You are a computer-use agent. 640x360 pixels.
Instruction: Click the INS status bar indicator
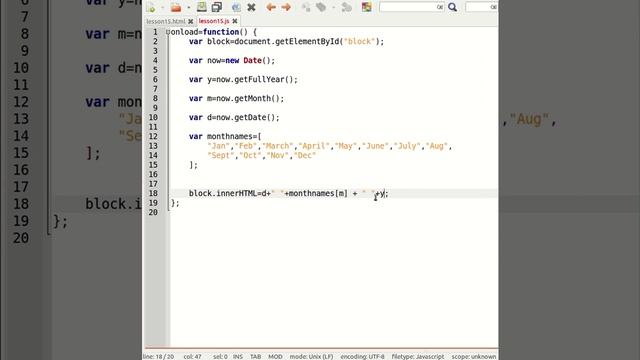238,356
